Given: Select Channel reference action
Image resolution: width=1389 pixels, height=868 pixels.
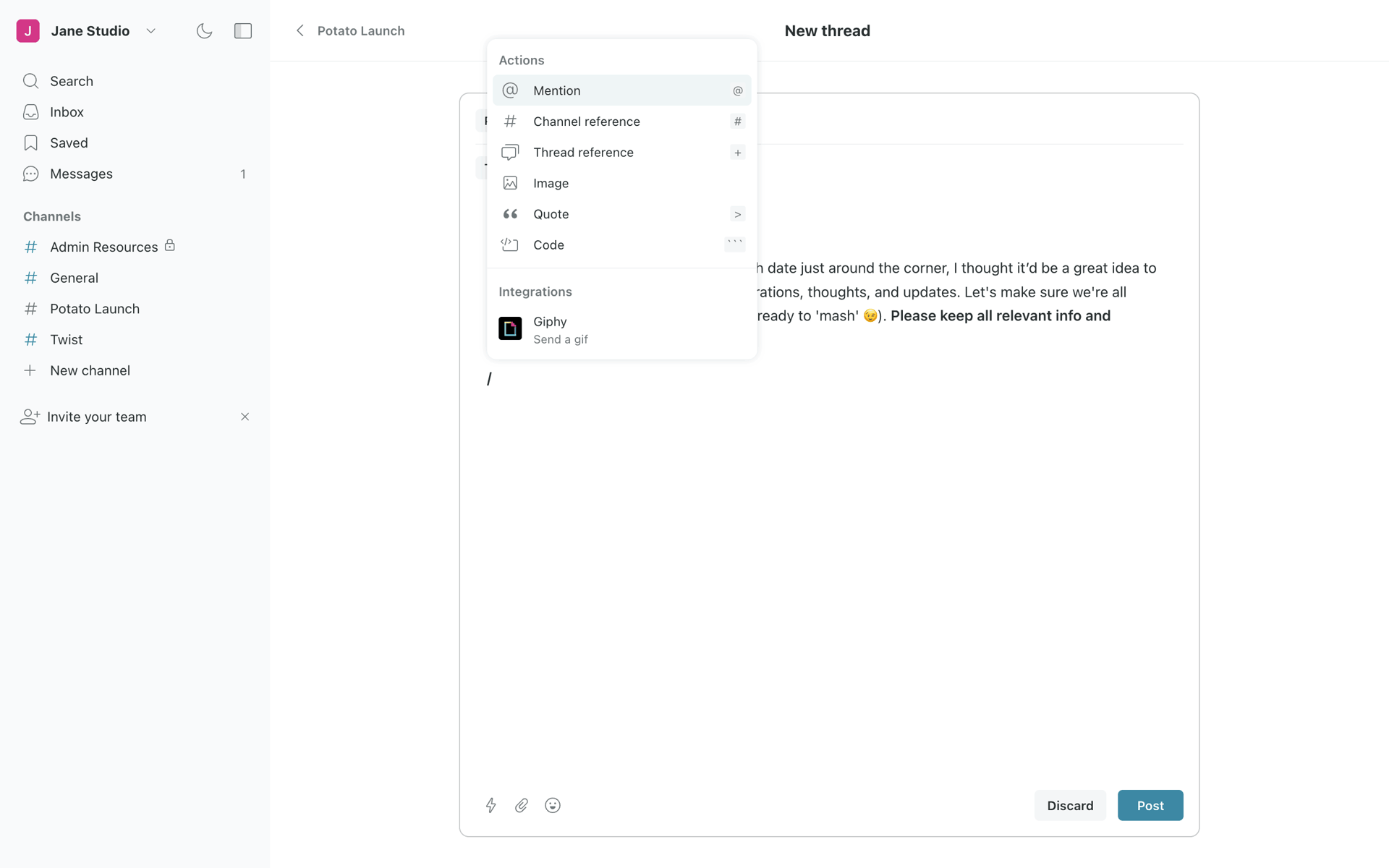Looking at the screenshot, I should click(x=621, y=122).
